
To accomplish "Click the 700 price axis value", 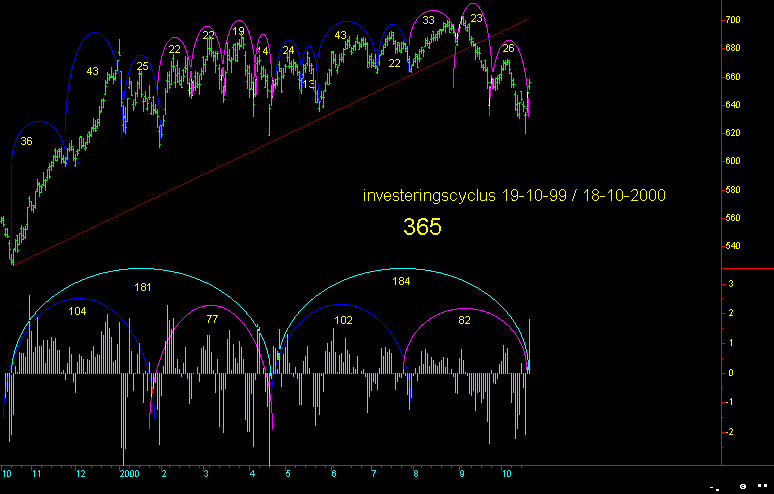I will [x=733, y=20].
